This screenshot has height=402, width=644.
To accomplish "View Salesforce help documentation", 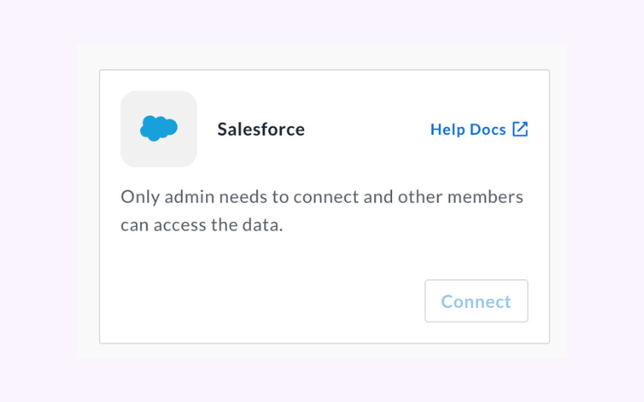I will pos(479,129).
